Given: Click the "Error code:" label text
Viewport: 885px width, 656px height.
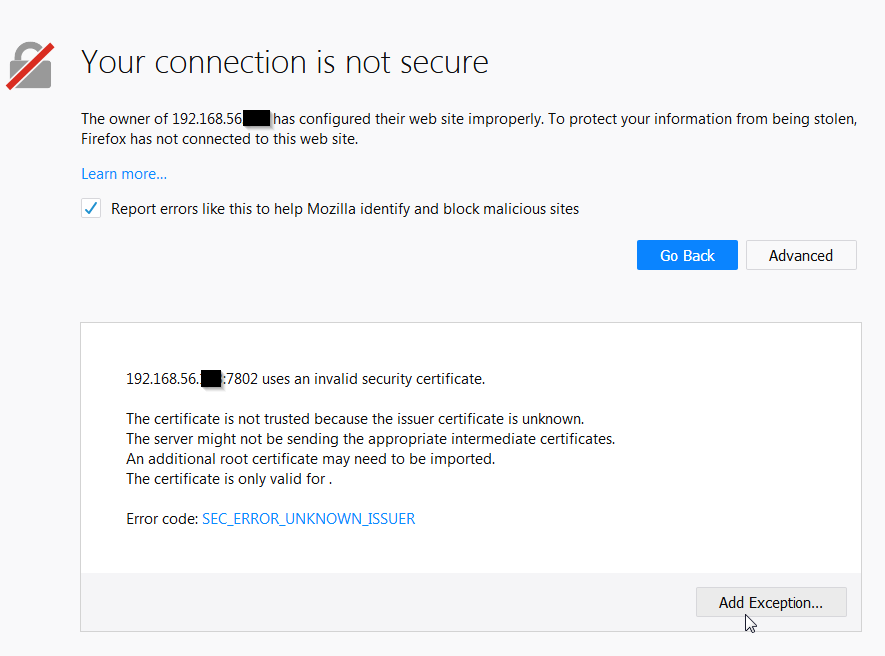Looking at the screenshot, I should (162, 519).
